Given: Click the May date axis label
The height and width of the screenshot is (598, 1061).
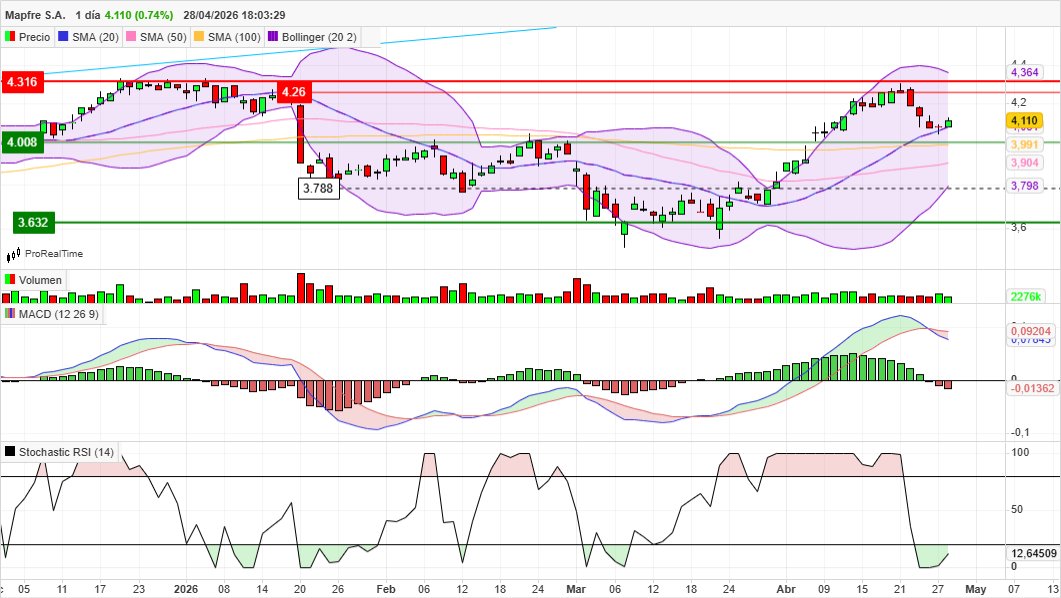Looking at the screenshot, I should 975,589.
